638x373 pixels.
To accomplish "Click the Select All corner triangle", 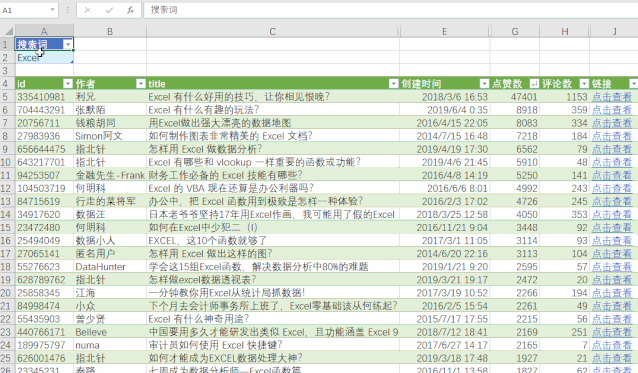I will 9,31.
